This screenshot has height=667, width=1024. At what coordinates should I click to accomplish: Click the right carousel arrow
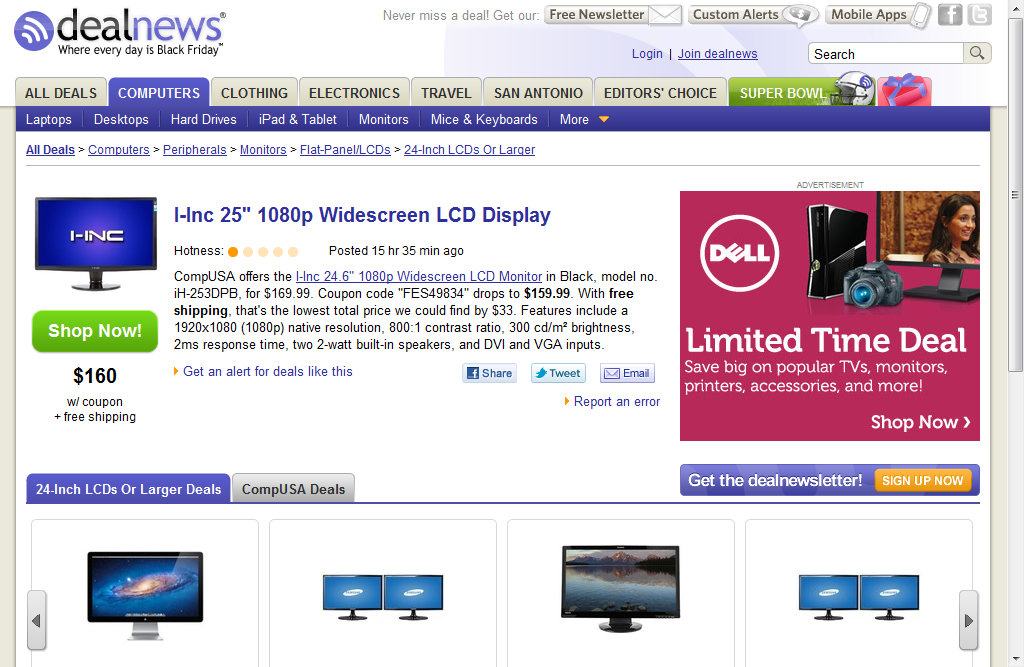click(968, 620)
